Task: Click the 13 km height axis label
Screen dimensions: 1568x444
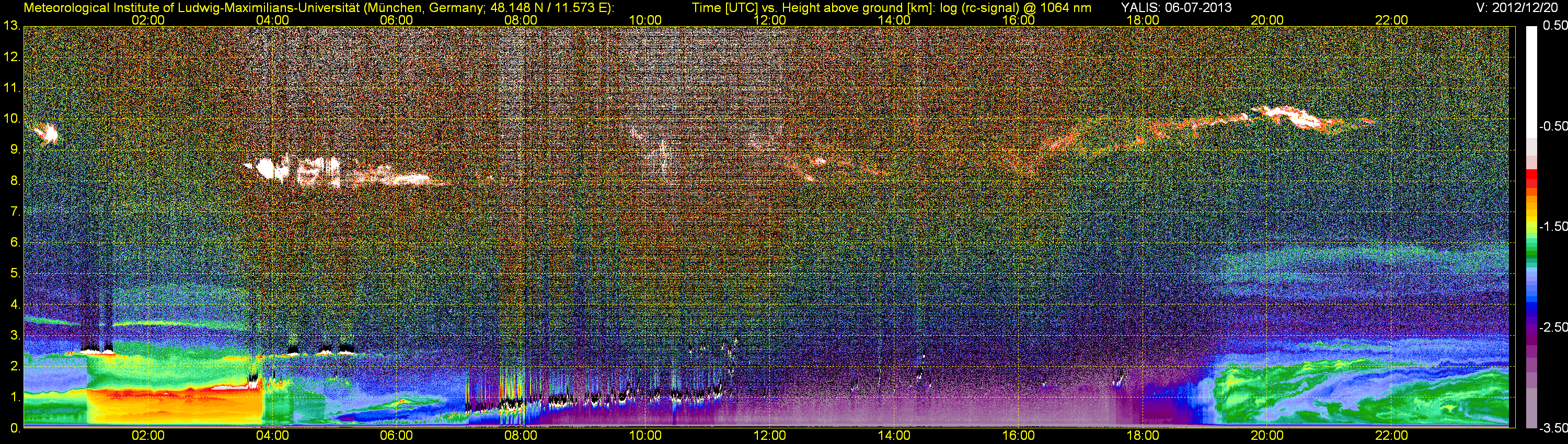Action: click(x=11, y=26)
